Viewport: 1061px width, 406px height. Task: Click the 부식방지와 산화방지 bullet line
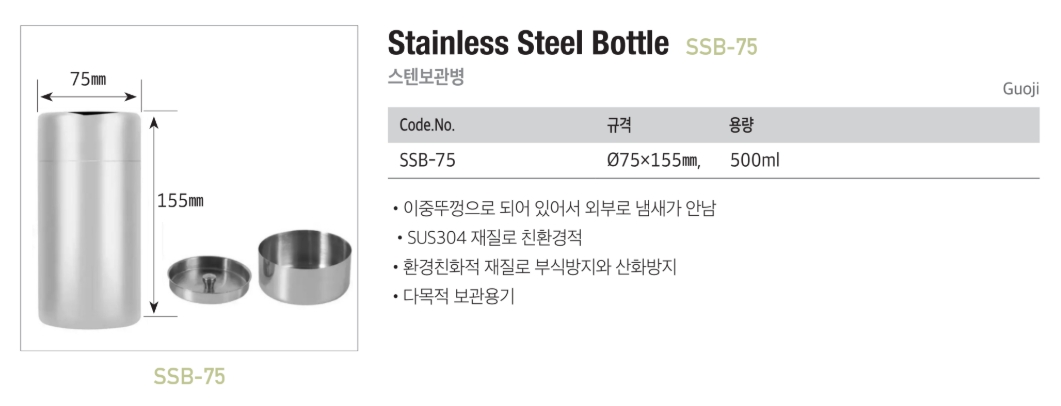pos(535,267)
